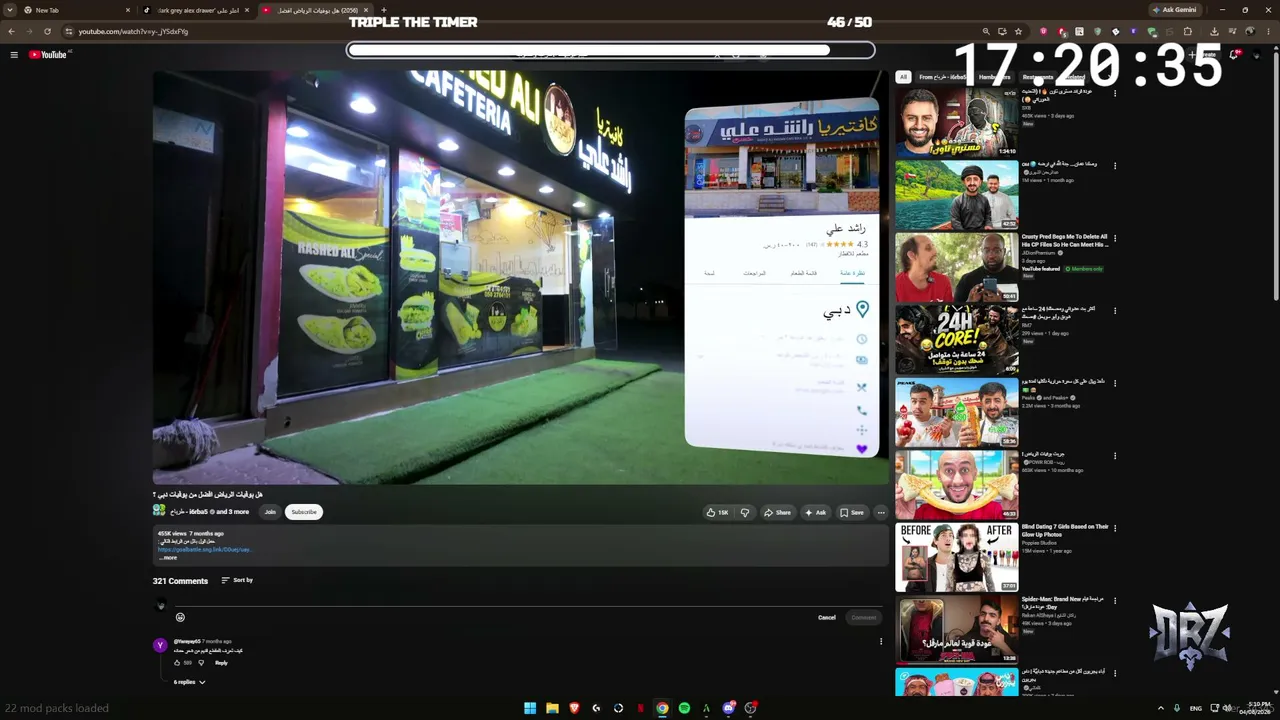This screenshot has width=1280, height=720.
Task: Open the 24H CORE video thumbnail
Action: pyautogui.click(x=957, y=340)
